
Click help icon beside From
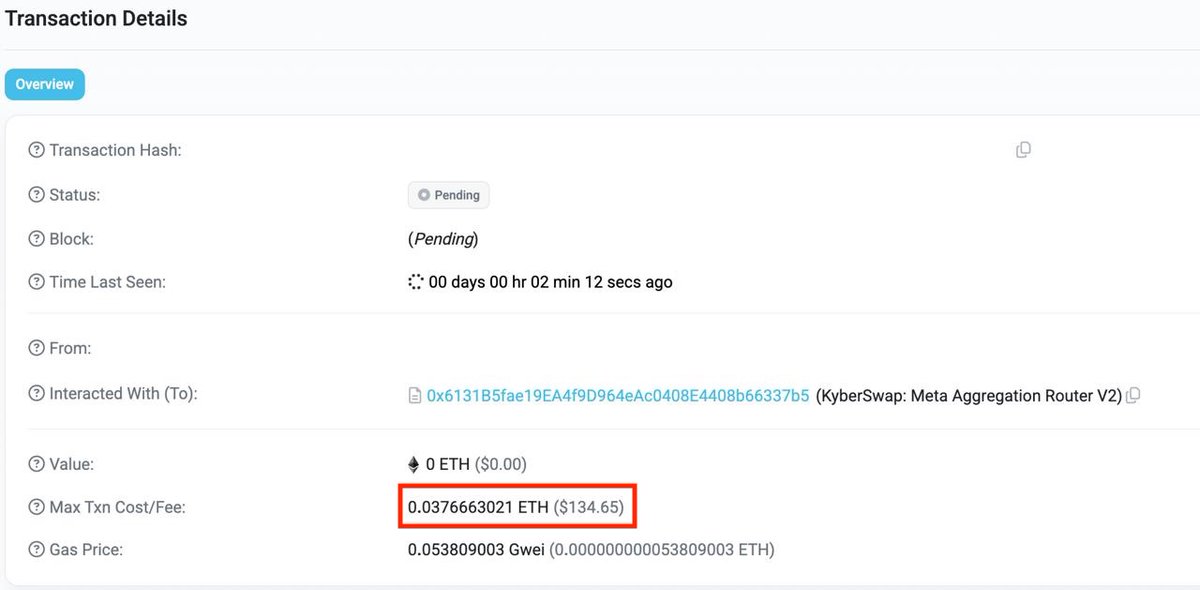tap(36, 349)
